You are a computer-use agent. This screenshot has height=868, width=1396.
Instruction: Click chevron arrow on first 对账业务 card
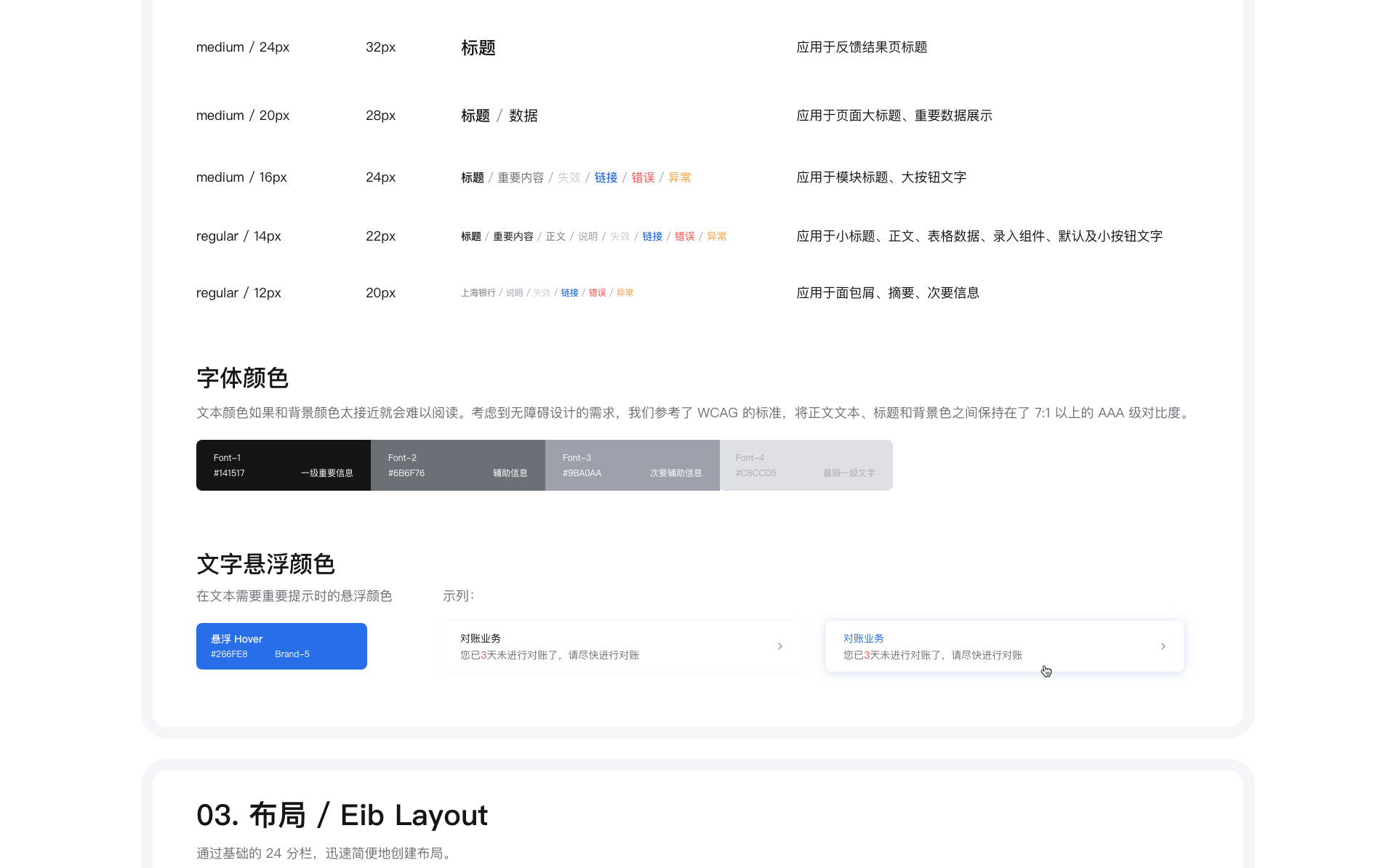click(x=779, y=646)
